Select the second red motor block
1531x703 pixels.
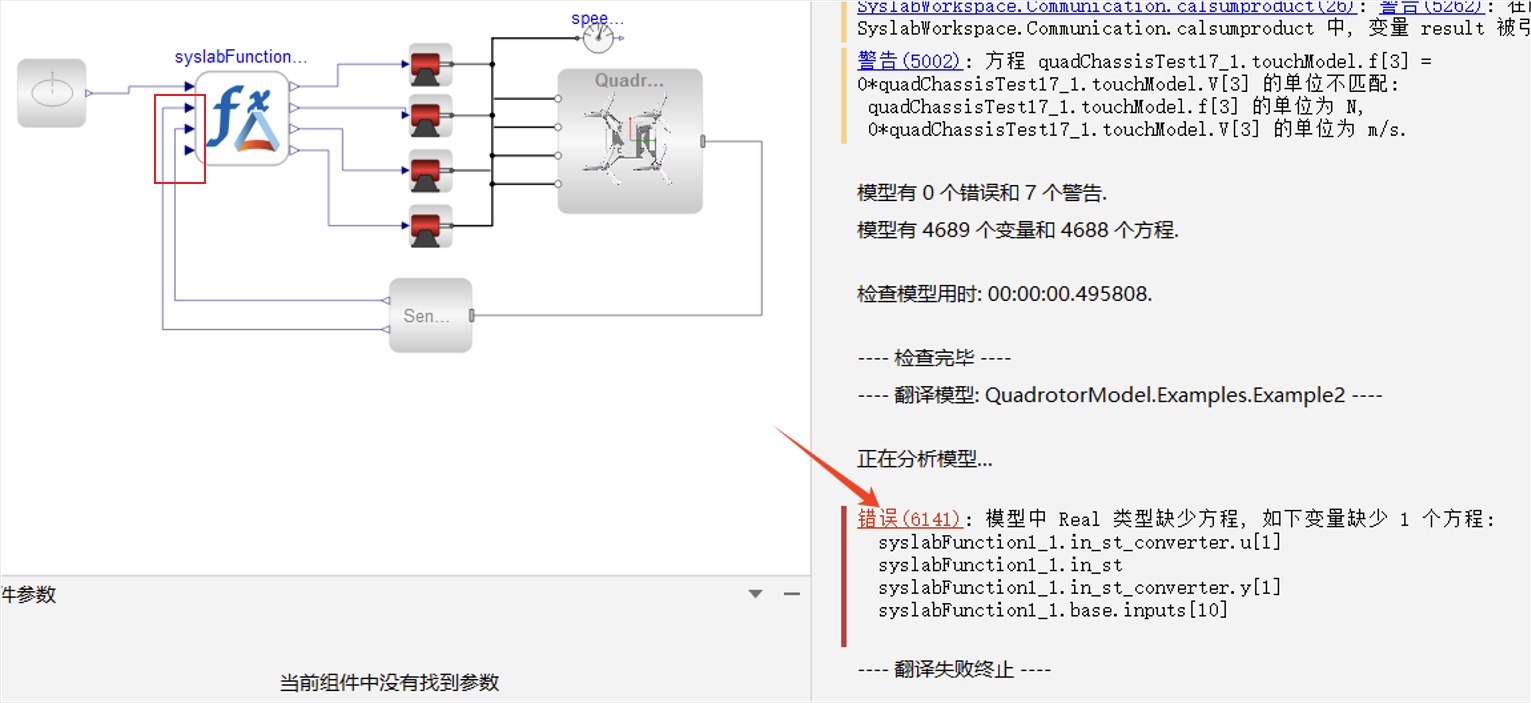point(431,115)
